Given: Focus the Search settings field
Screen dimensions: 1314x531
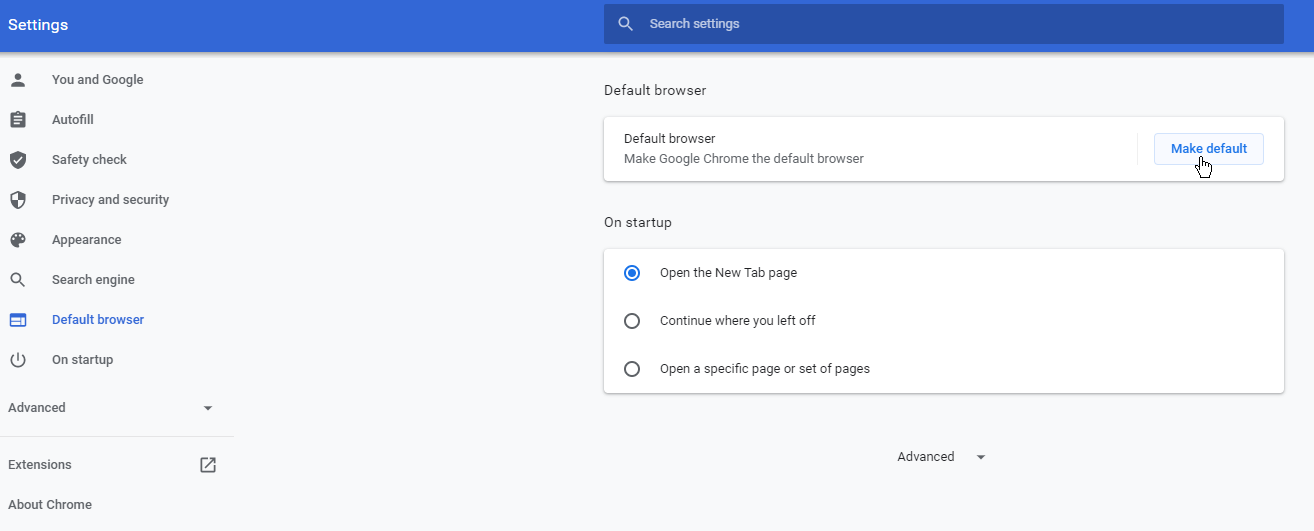Looking at the screenshot, I should tap(944, 24).
